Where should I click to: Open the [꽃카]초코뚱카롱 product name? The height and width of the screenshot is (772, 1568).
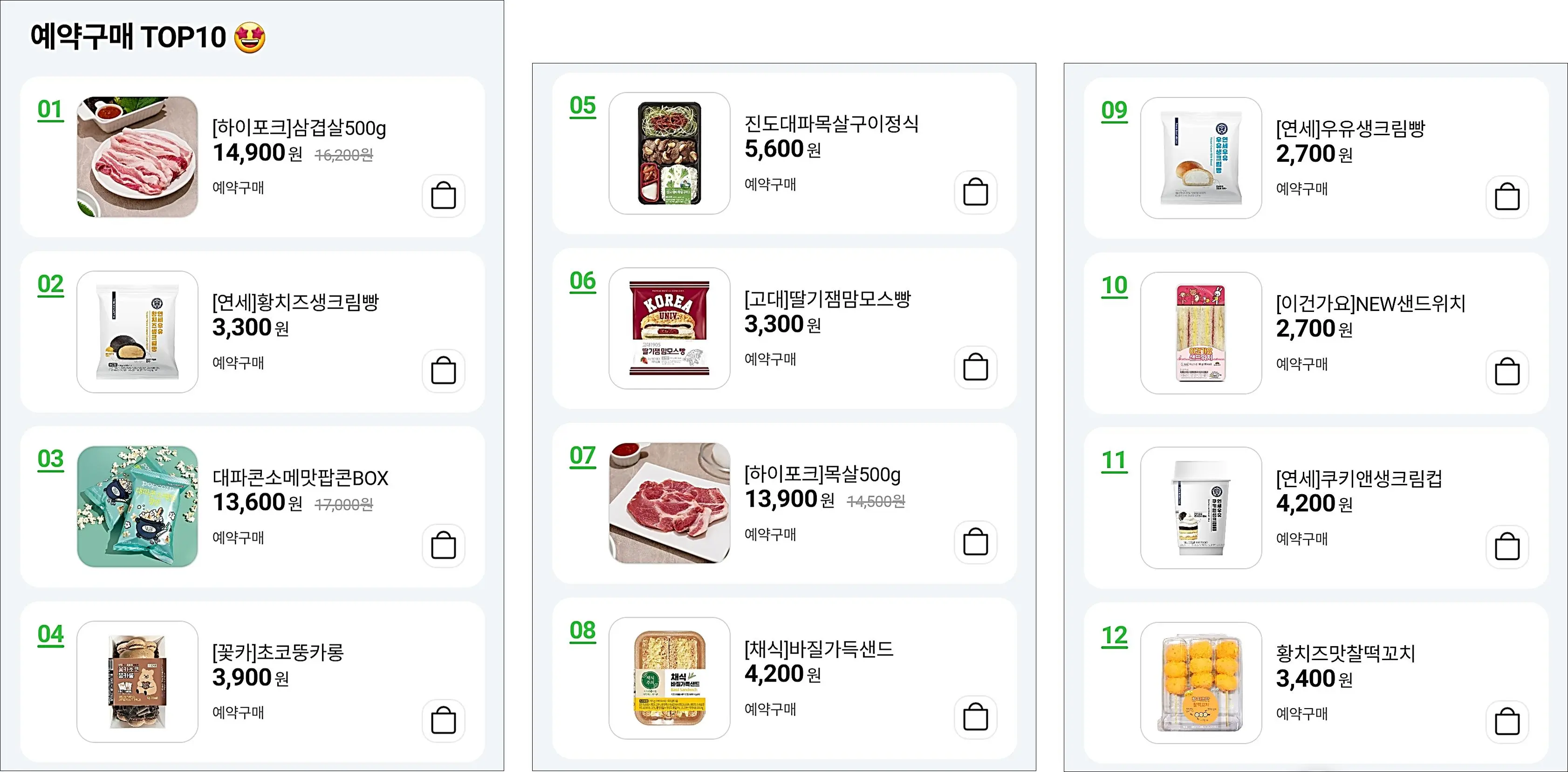point(277,652)
